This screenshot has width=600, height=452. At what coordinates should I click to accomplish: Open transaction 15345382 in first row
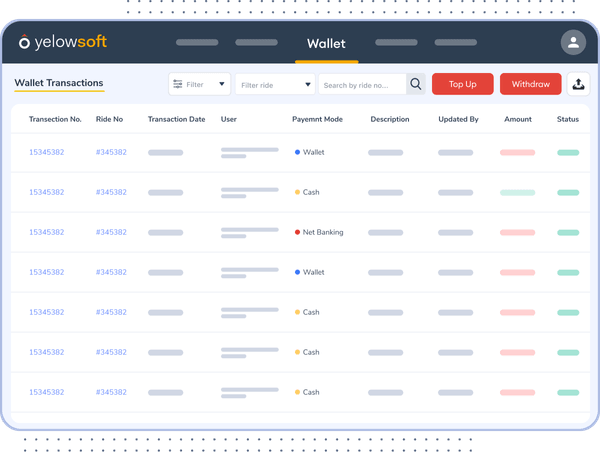coord(46,152)
